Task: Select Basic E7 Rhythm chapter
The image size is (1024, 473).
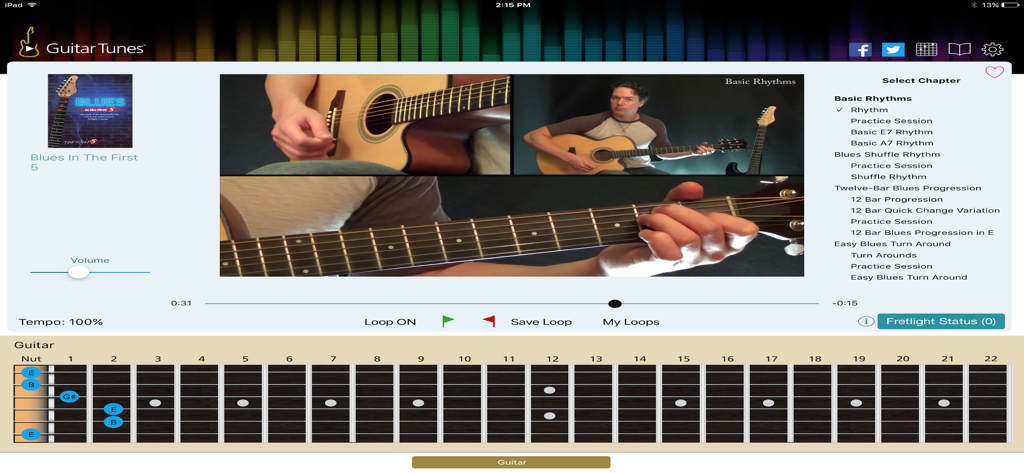Action: (x=891, y=132)
